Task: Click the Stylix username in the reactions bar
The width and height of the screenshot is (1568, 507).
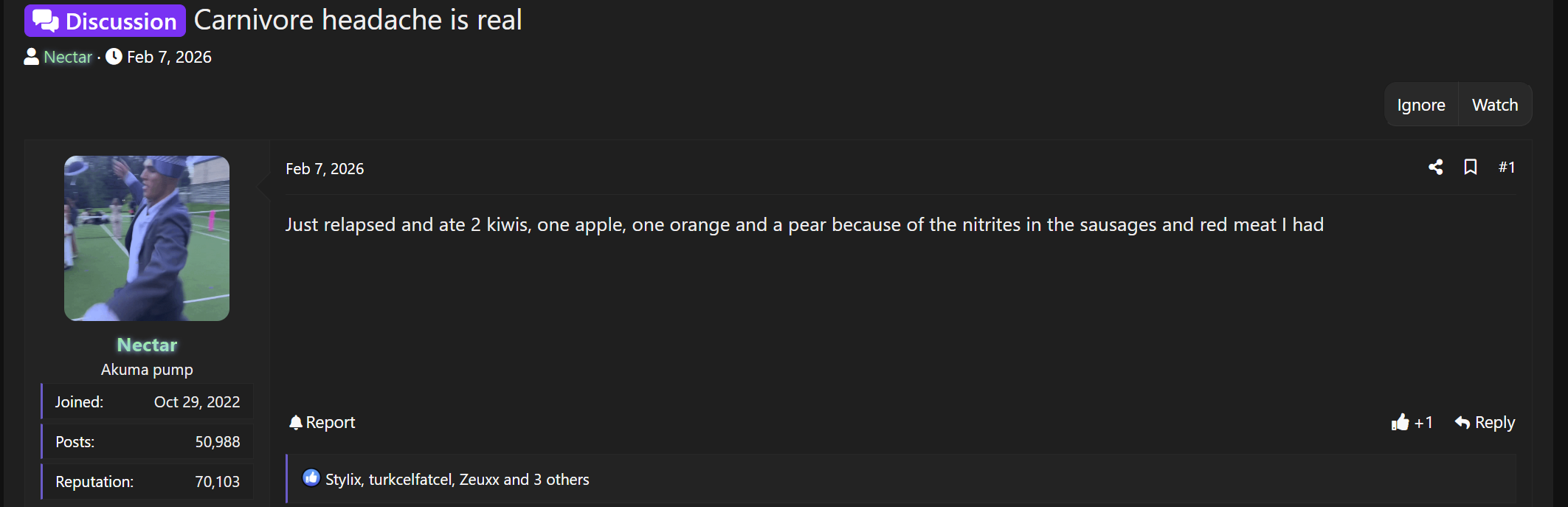Action: point(342,479)
